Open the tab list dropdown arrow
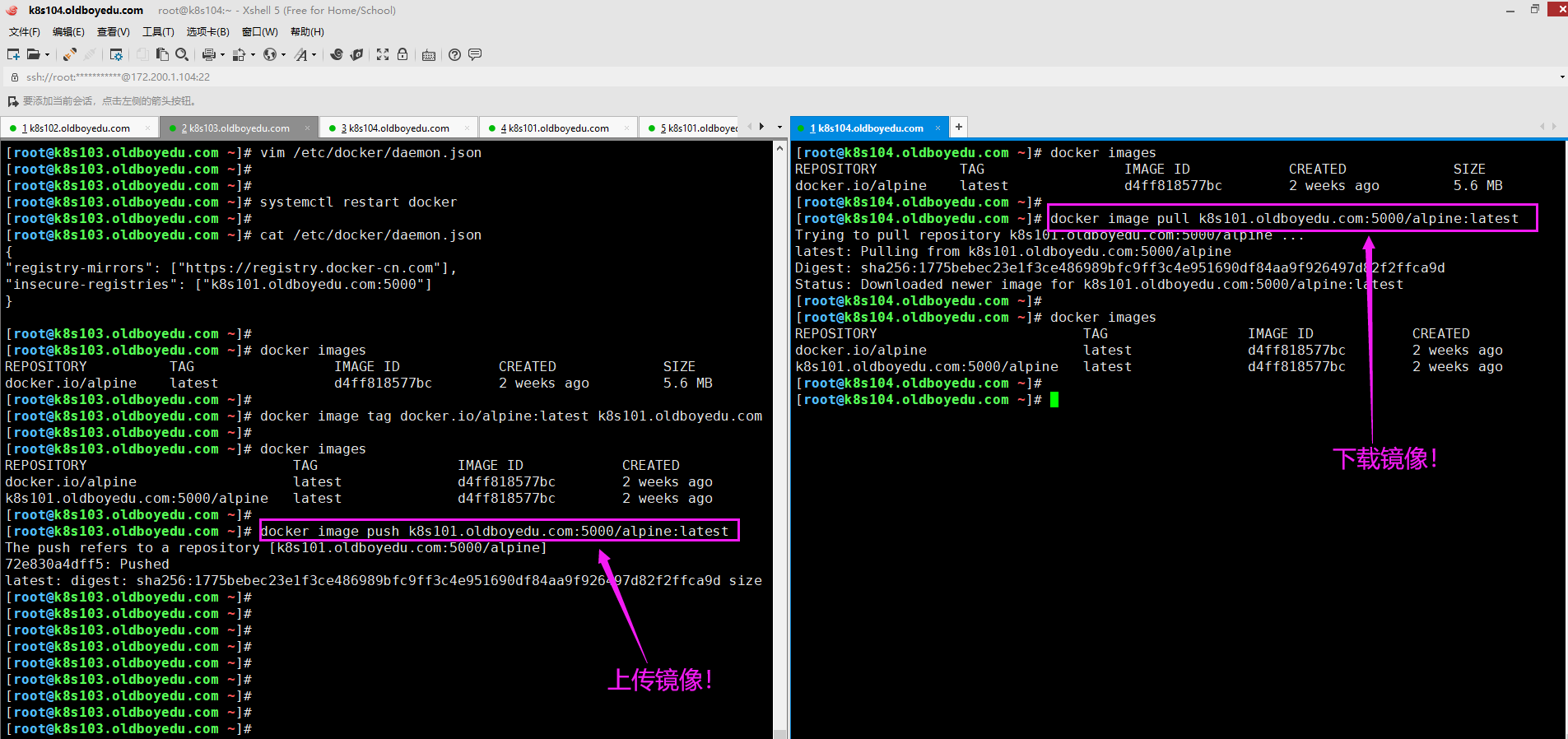 [779, 127]
